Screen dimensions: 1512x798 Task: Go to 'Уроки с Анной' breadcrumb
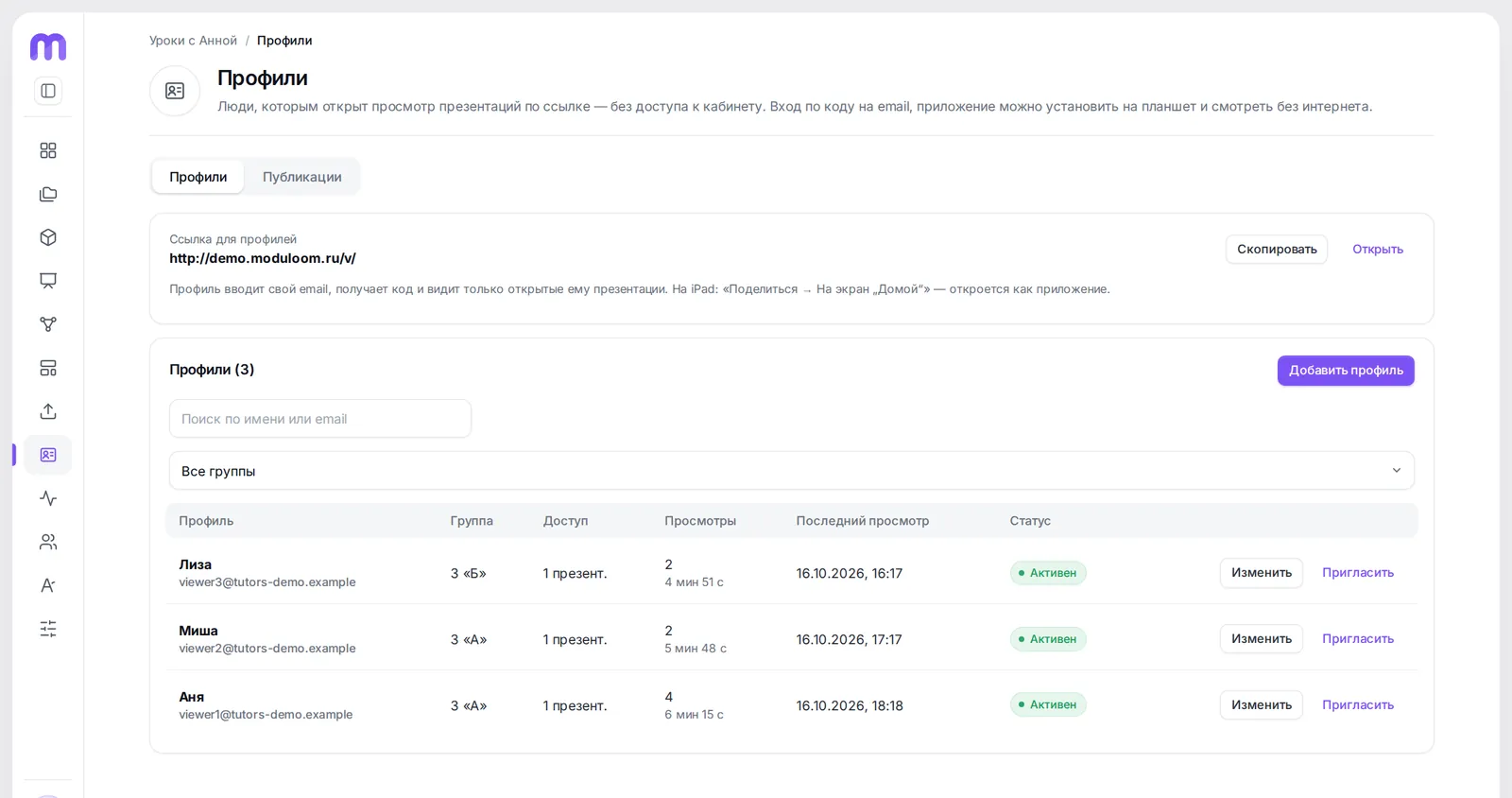[x=193, y=41]
